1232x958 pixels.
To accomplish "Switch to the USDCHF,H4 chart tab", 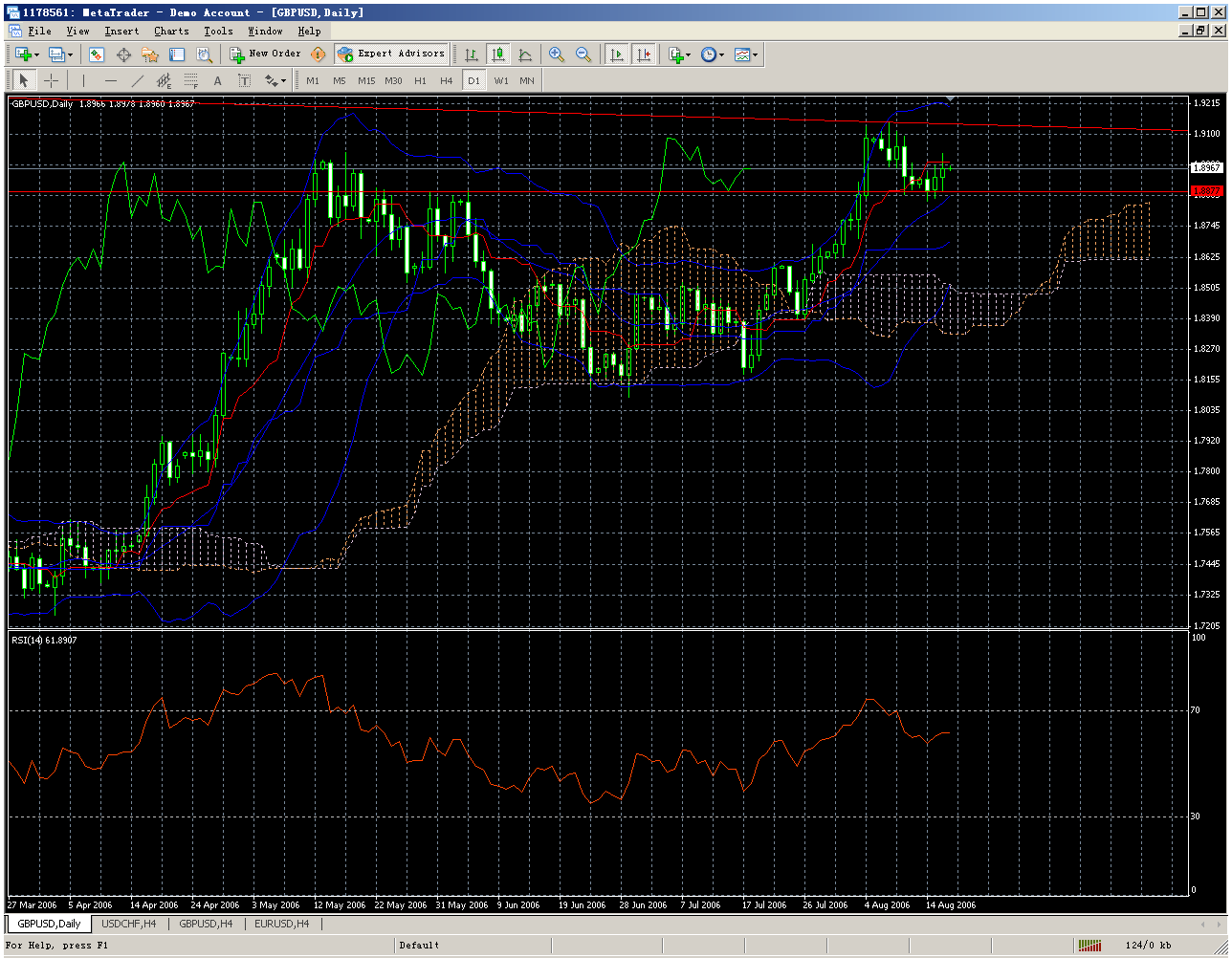I will (x=129, y=925).
